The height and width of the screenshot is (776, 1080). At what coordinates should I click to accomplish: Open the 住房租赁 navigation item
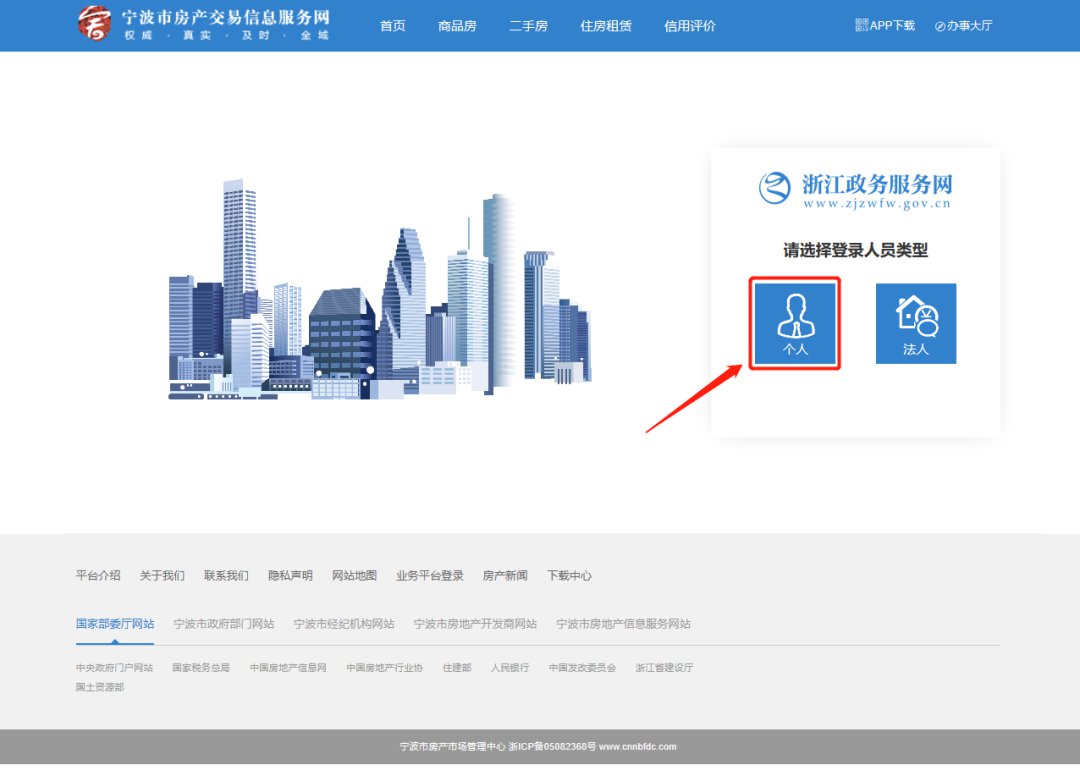click(x=606, y=26)
